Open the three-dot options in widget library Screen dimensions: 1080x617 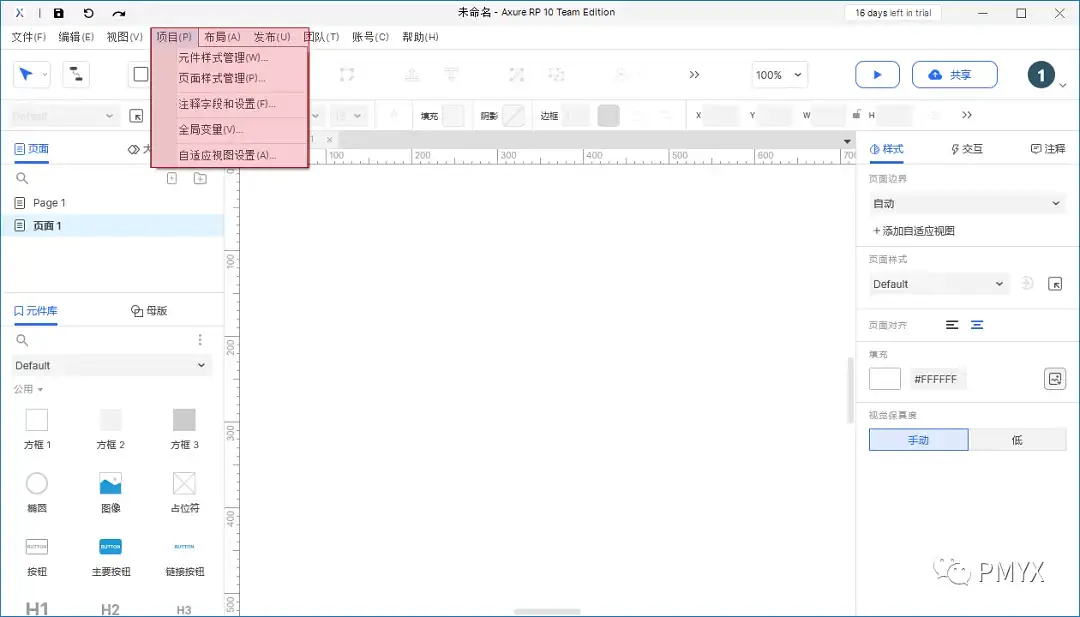click(200, 340)
